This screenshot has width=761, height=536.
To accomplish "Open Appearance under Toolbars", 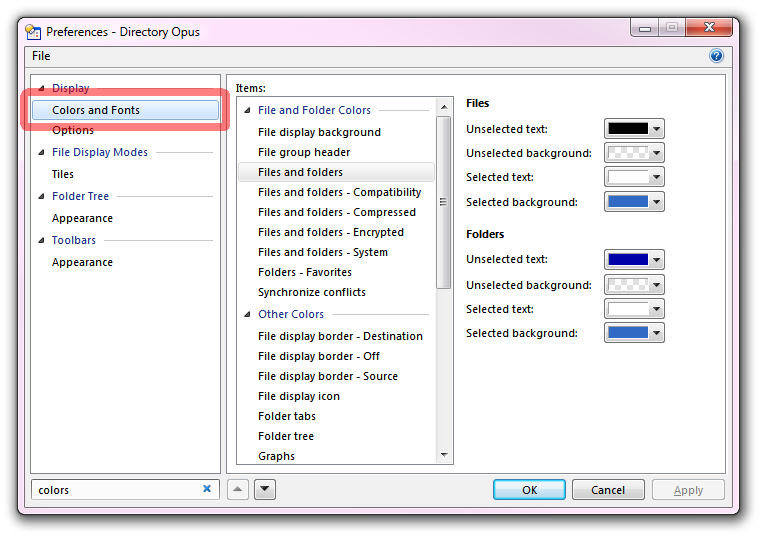I will coord(83,263).
